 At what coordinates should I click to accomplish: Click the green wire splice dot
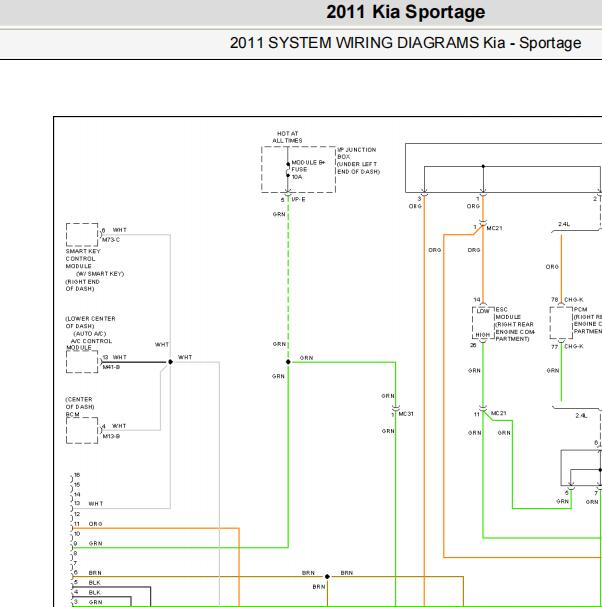pyautogui.click(x=288, y=362)
